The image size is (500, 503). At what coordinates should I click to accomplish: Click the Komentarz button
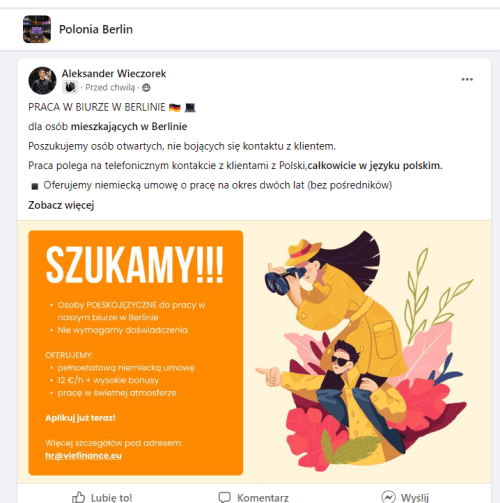[253, 497]
